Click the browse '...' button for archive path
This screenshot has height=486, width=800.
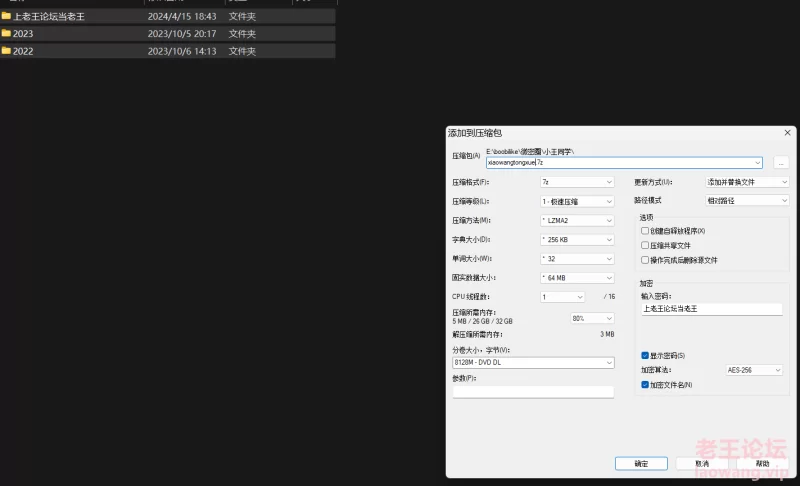pos(781,163)
